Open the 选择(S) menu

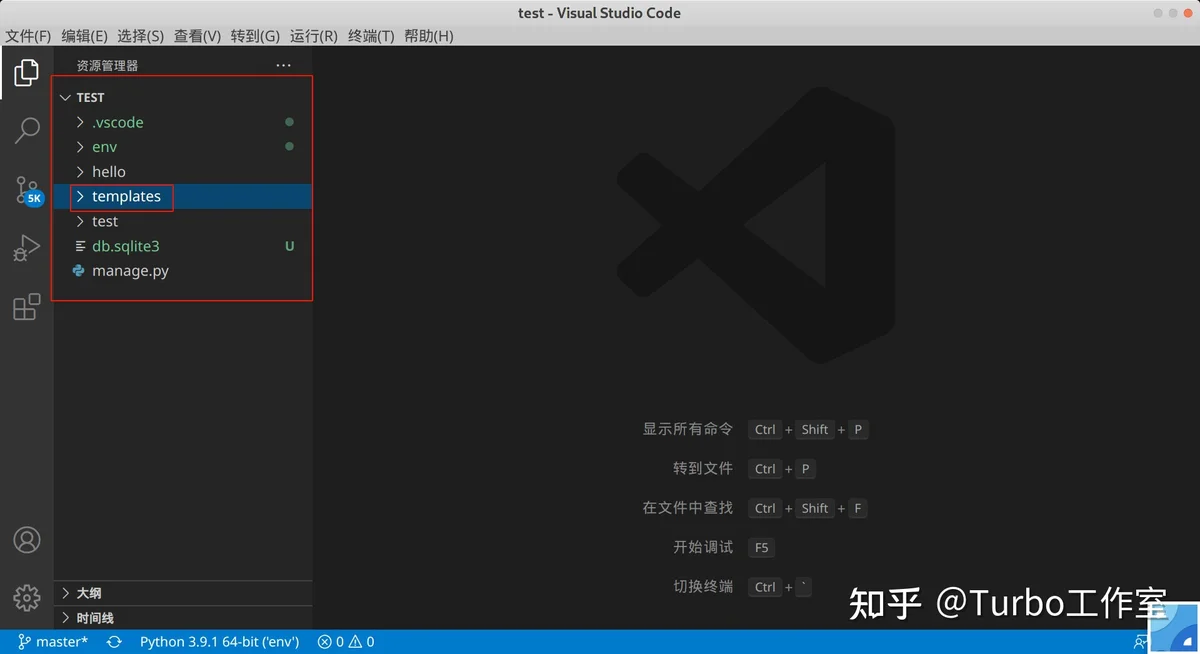(x=140, y=36)
